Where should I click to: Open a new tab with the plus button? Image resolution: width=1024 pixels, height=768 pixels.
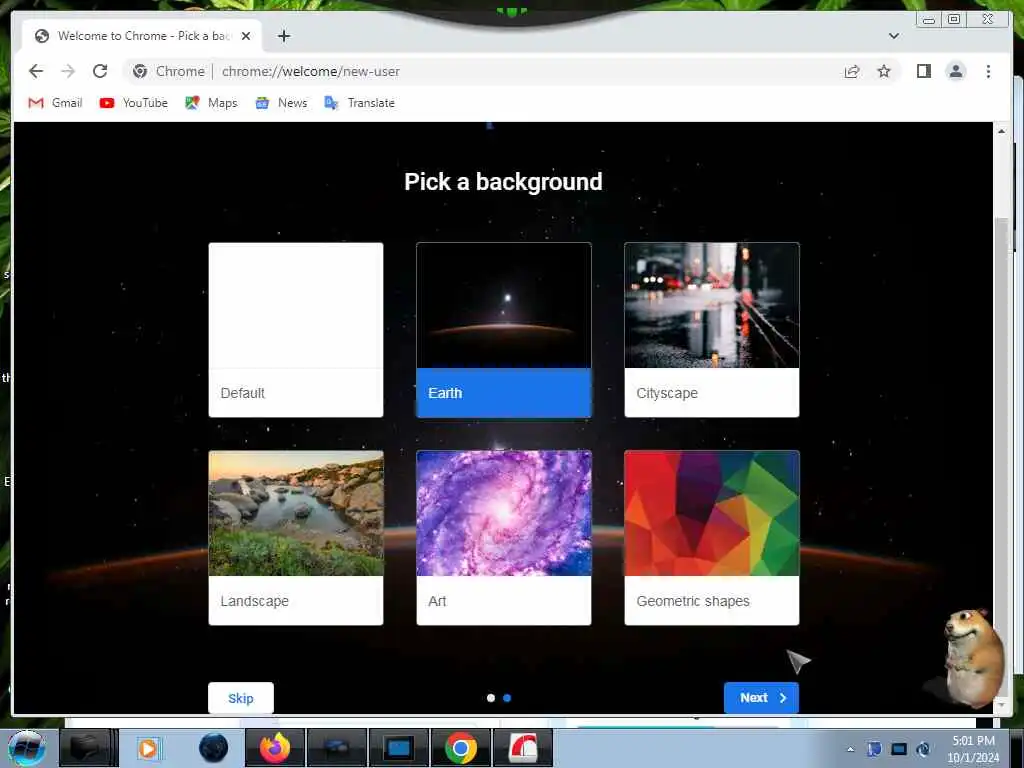tap(283, 36)
